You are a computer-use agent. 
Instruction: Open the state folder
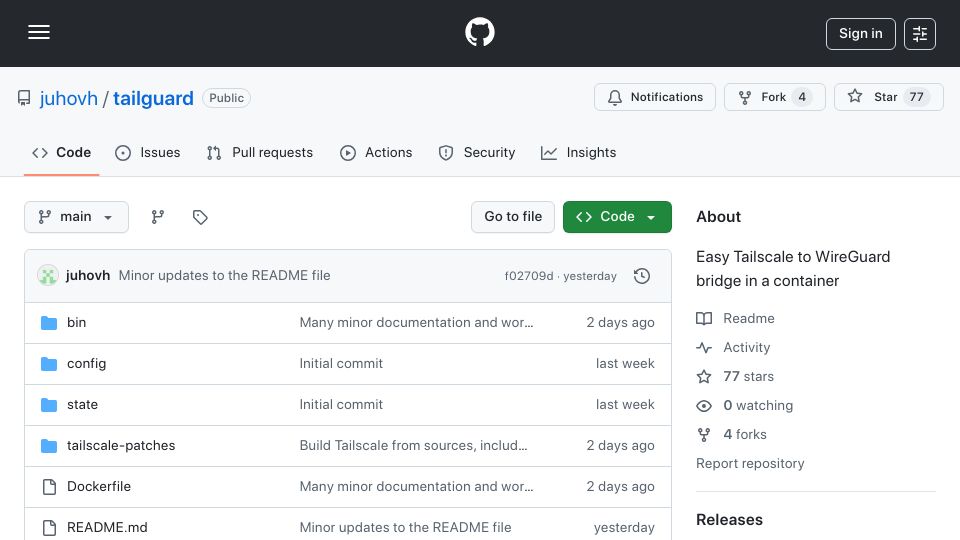[82, 405]
